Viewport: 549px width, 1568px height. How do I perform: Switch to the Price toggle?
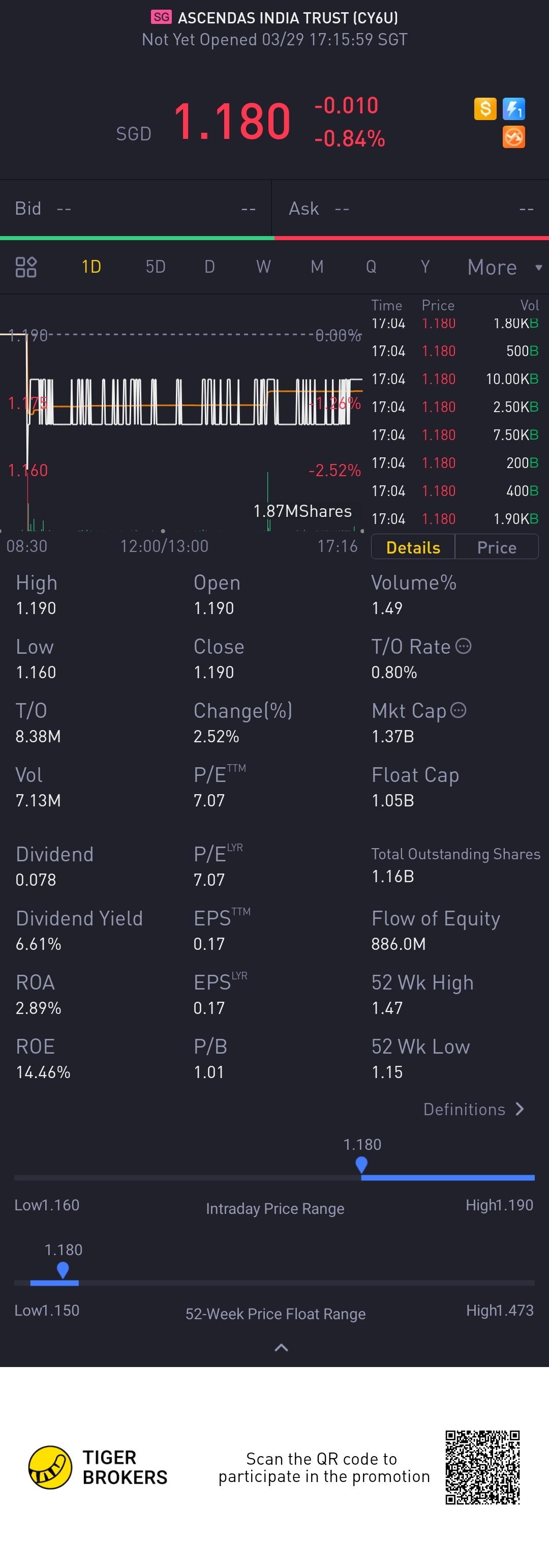pyautogui.click(x=497, y=547)
